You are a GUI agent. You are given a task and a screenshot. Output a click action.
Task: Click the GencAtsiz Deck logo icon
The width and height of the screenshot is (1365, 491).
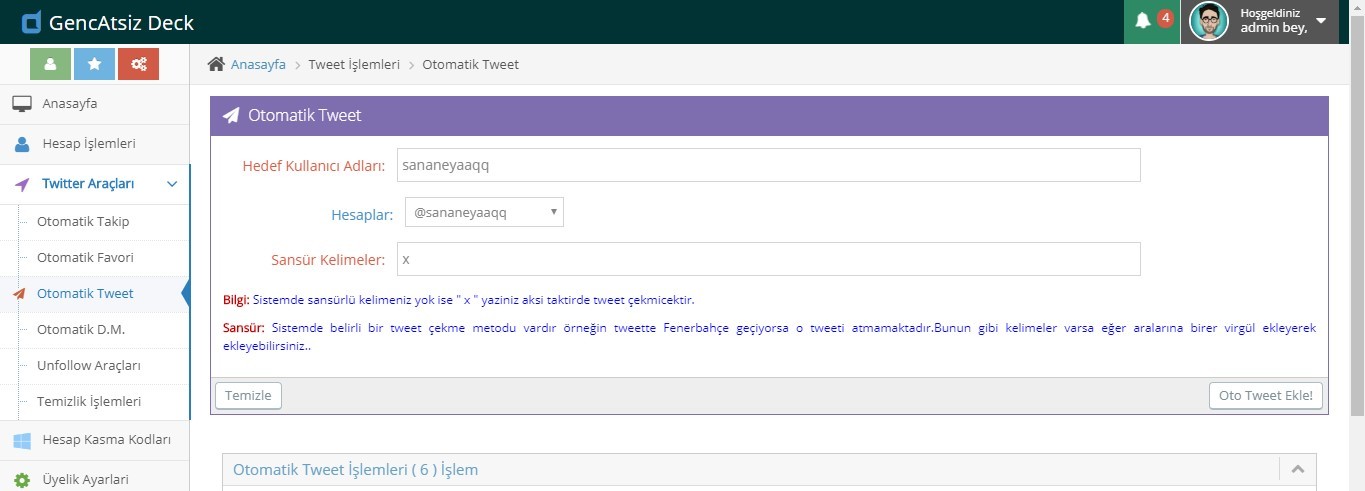click(x=31, y=22)
